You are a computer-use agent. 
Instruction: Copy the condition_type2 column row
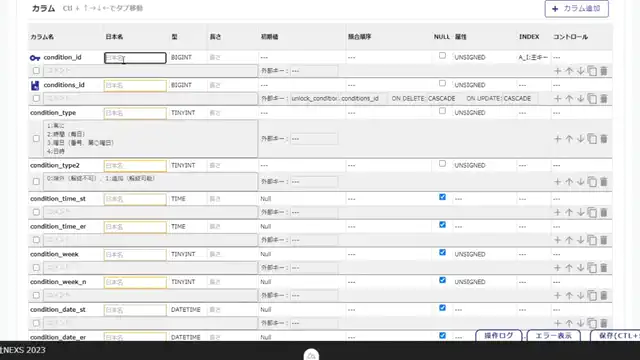(592, 182)
